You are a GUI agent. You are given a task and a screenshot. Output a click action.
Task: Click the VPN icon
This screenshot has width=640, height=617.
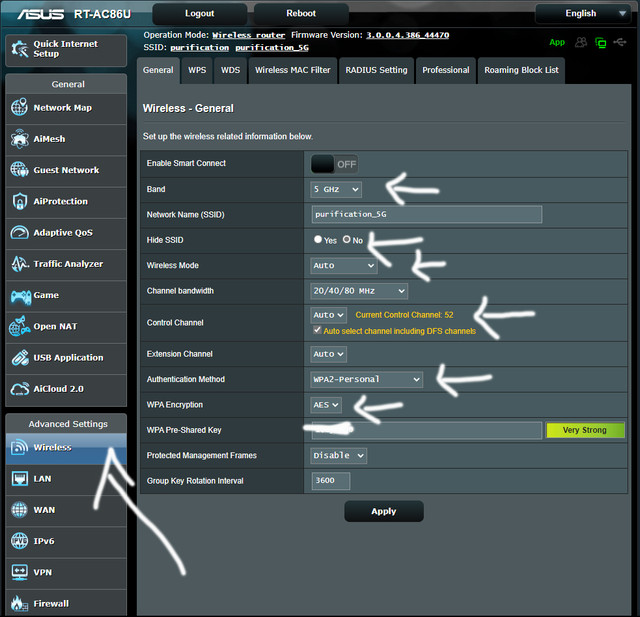[20, 572]
